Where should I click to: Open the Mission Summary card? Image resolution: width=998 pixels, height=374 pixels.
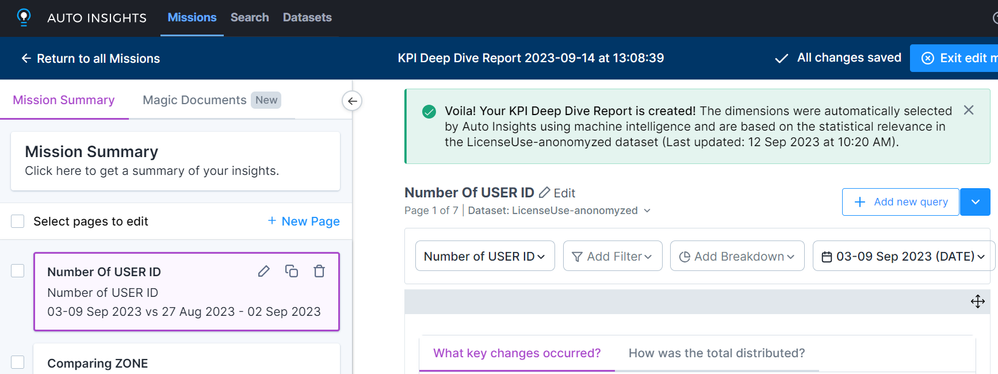[x=175, y=161]
